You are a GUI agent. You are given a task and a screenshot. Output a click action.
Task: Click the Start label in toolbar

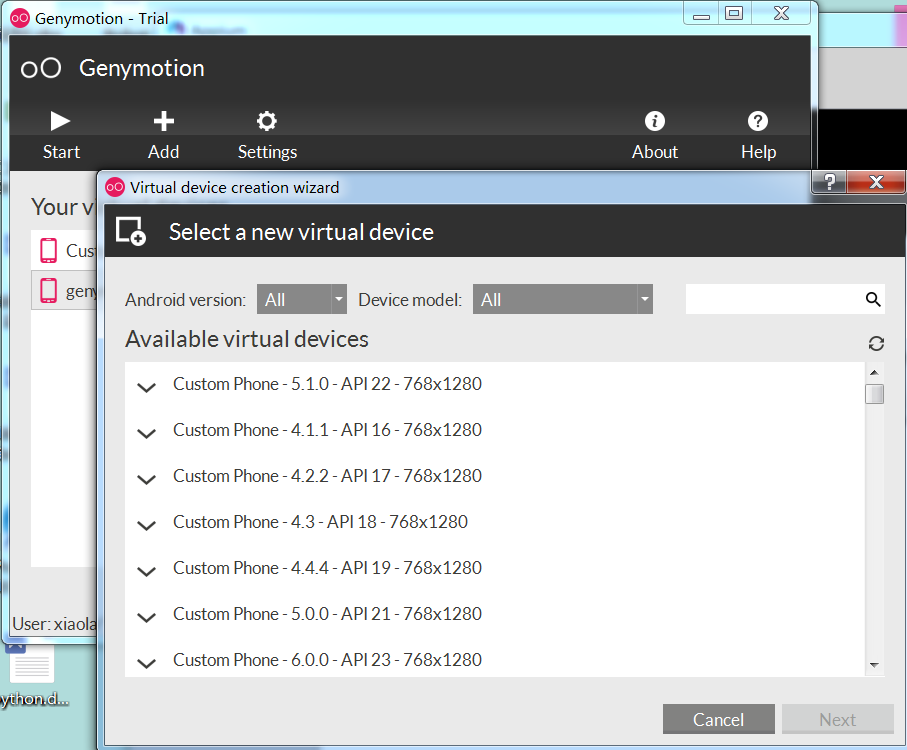[61, 152]
